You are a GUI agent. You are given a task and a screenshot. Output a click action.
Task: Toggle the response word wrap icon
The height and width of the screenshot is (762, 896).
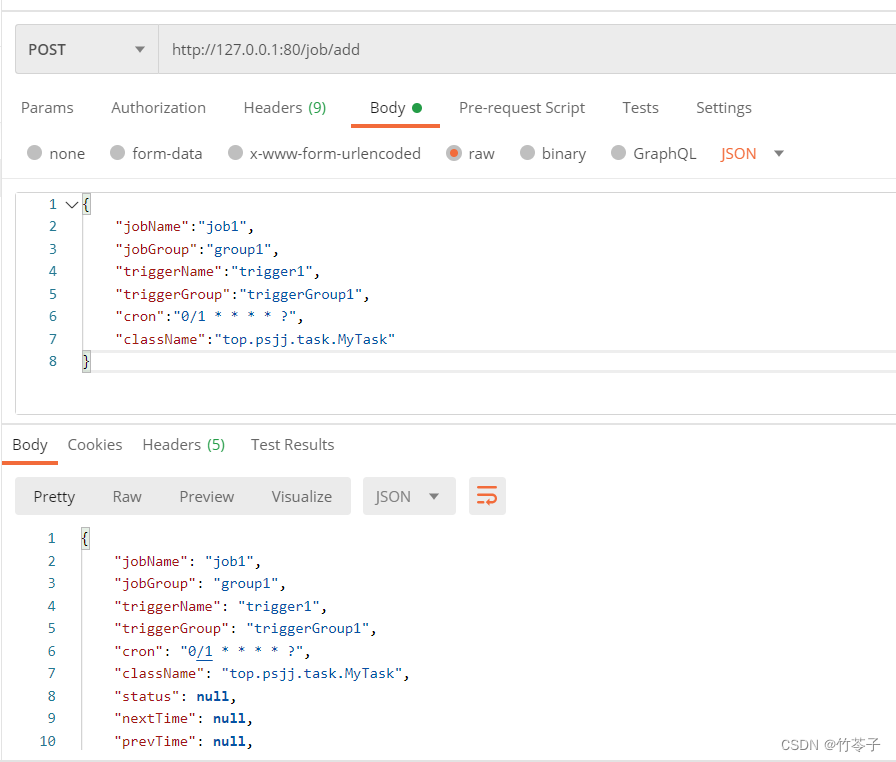point(487,496)
